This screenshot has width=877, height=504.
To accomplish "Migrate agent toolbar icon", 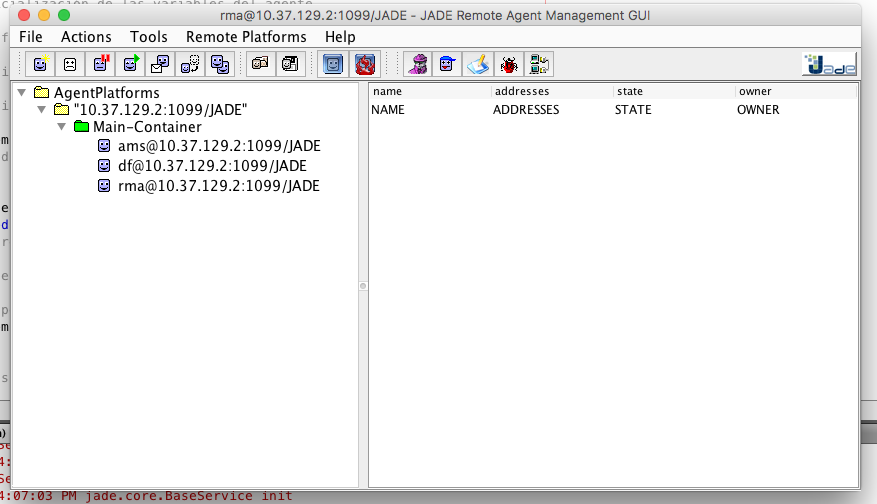I will [x=190, y=64].
